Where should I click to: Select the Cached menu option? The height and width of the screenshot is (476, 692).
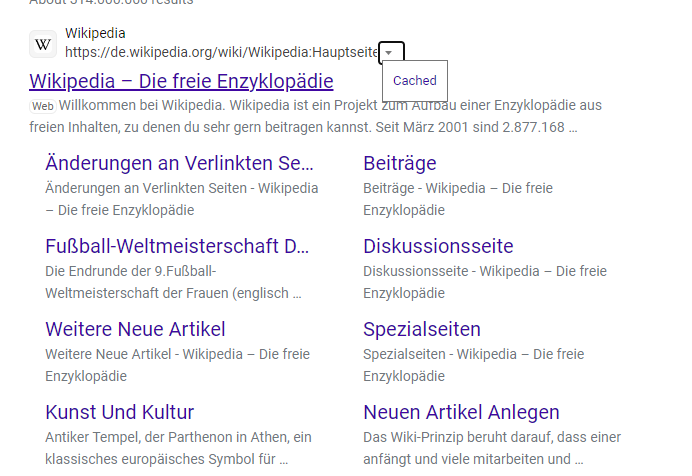pos(414,81)
